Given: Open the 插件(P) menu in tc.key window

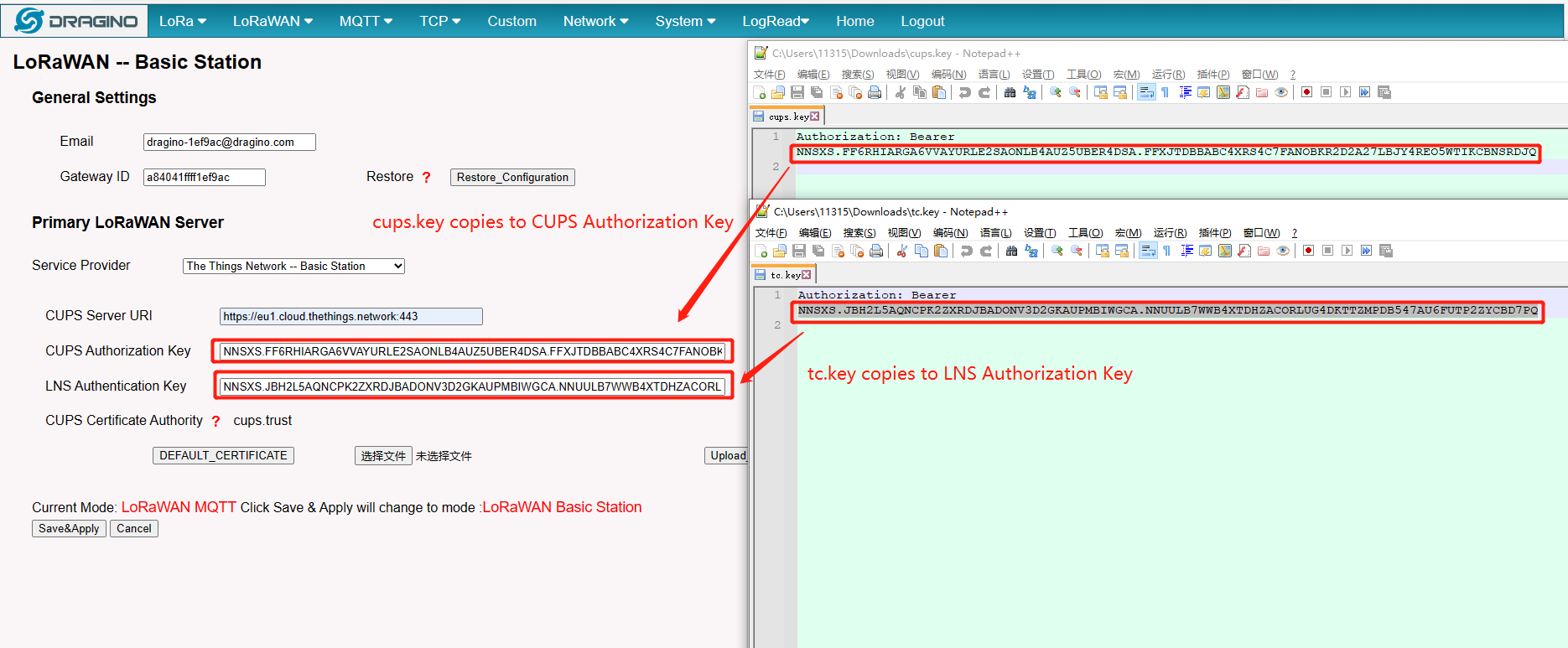Looking at the screenshot, I should click(1214, 233).
